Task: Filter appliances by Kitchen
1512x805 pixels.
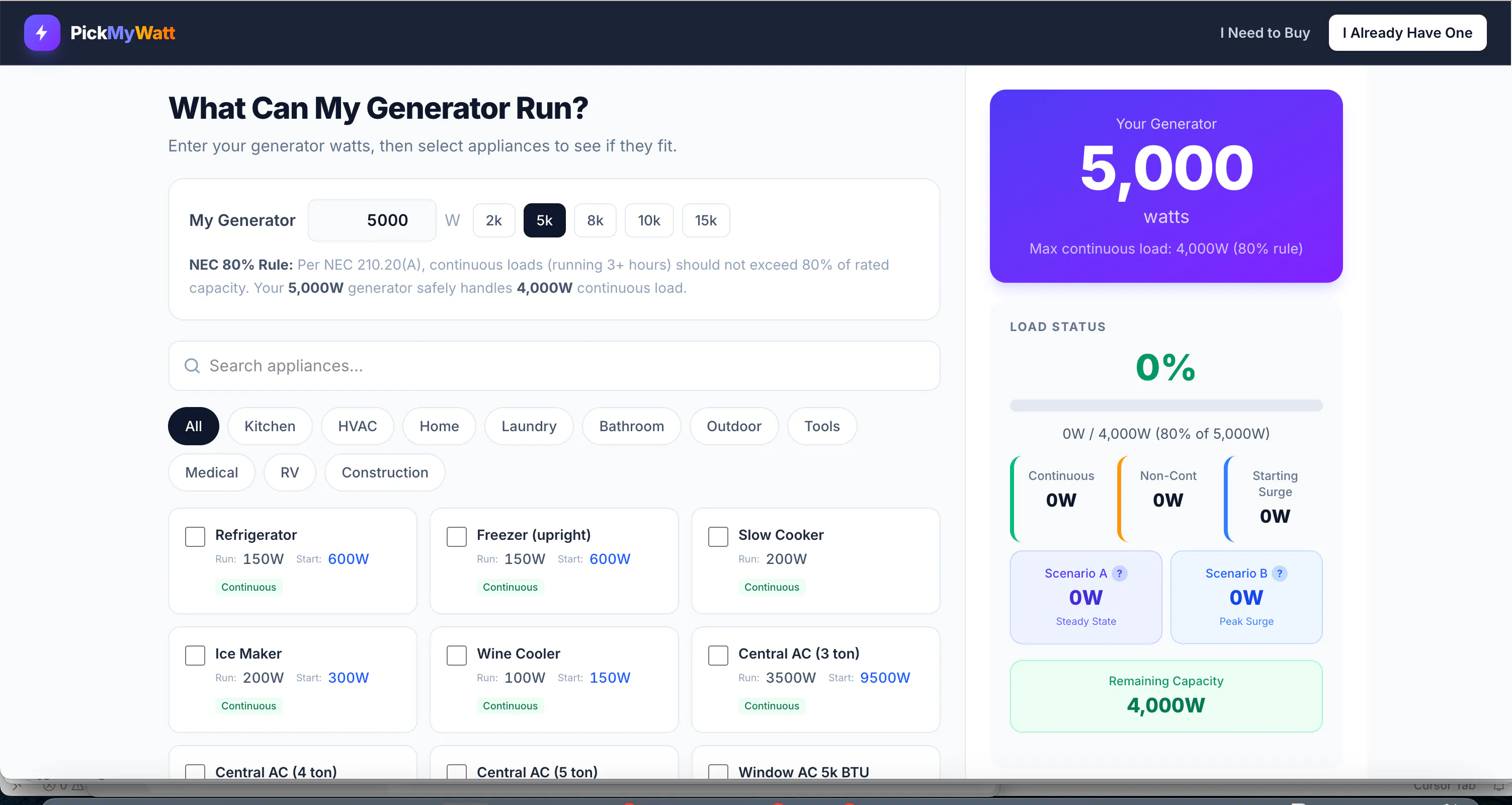Action: [270, 426]
